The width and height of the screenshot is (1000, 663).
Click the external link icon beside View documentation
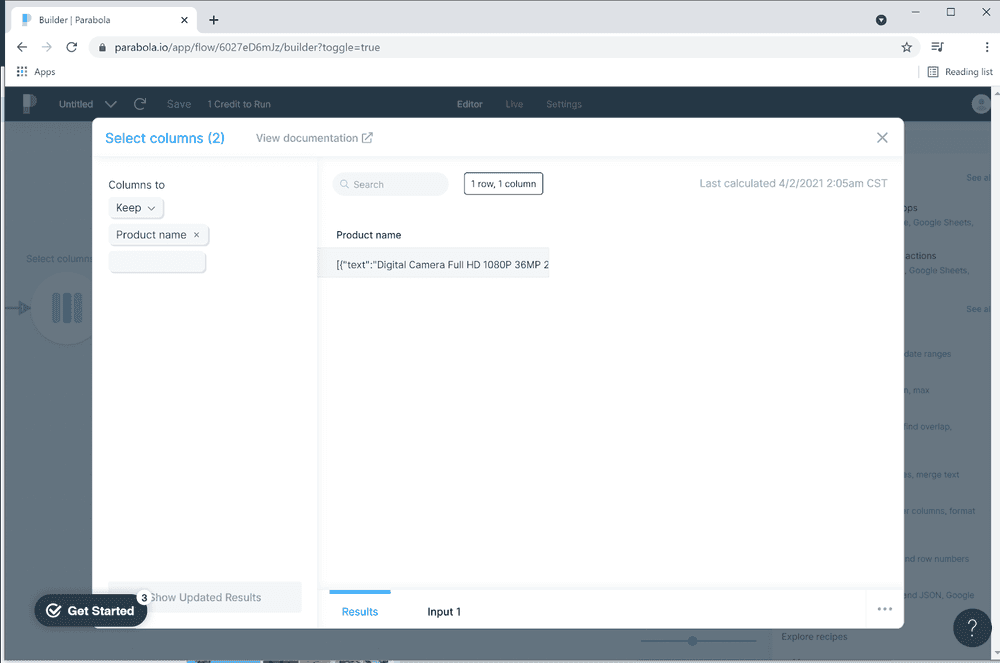click(367, 138)
